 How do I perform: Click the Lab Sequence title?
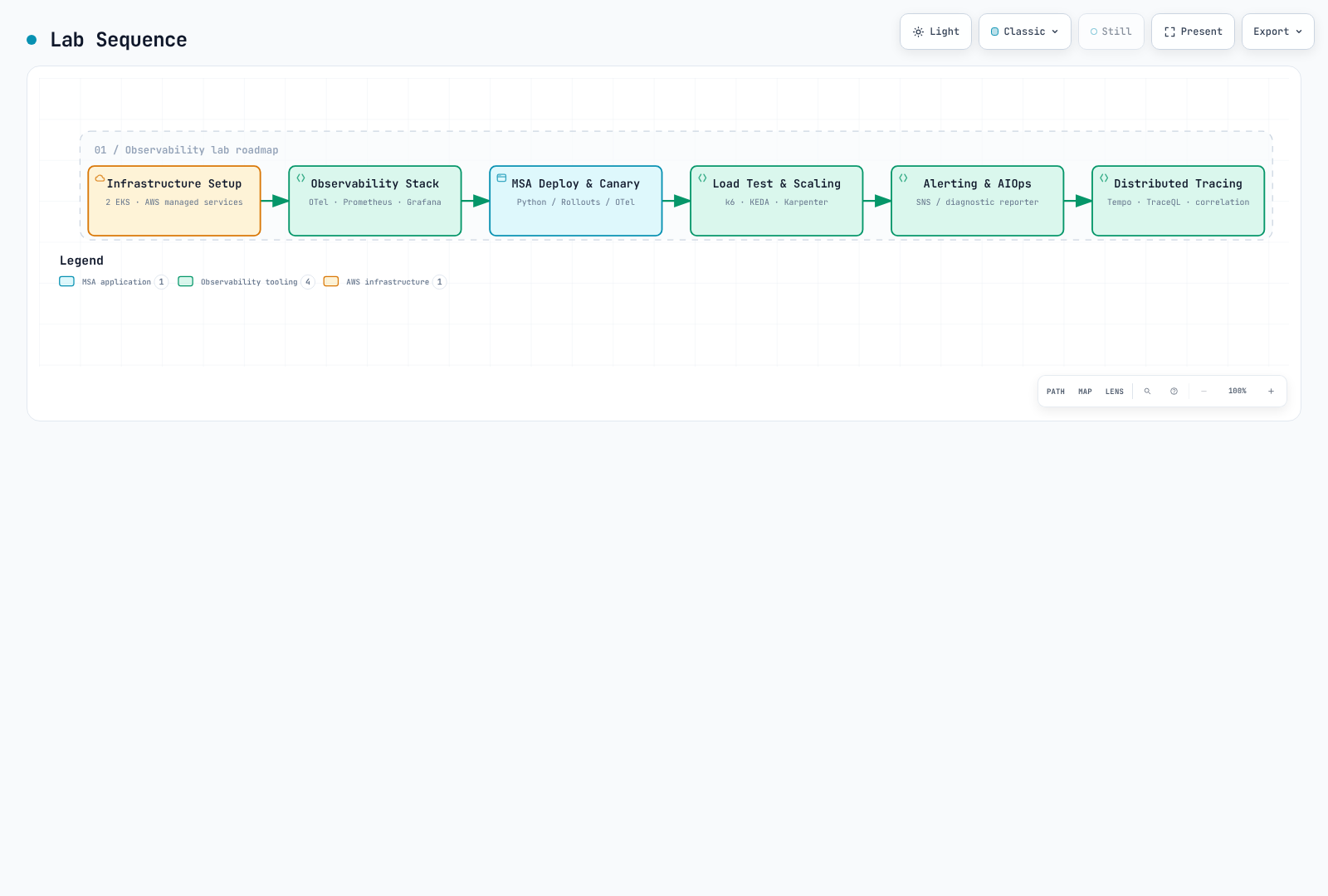point(119,40)
